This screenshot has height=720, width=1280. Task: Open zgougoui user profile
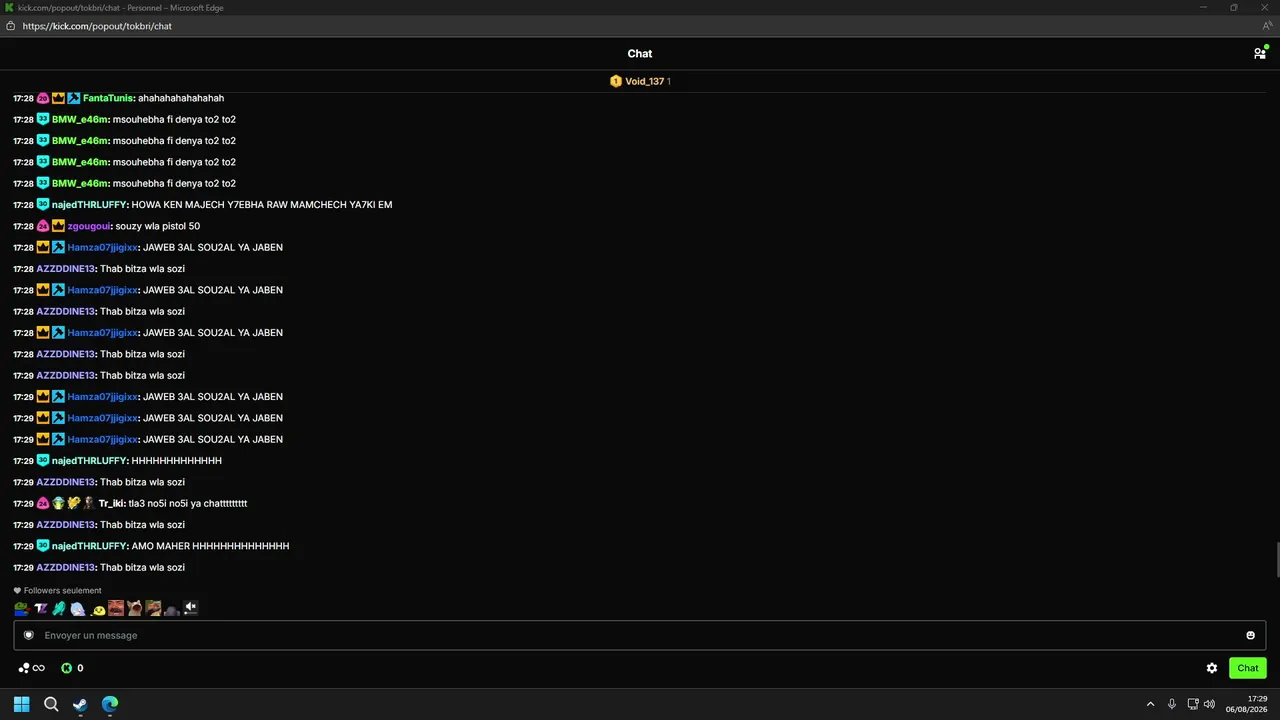89,226
